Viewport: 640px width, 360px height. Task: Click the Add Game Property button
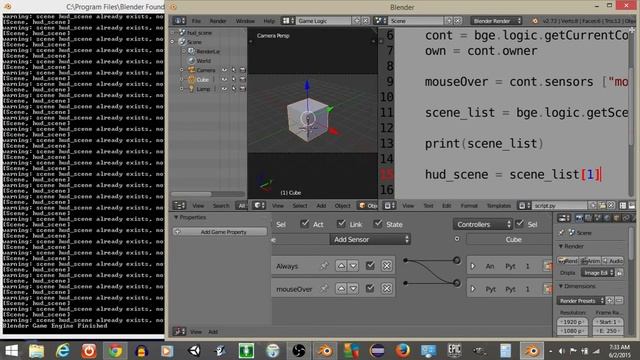[x=220, y=232]
